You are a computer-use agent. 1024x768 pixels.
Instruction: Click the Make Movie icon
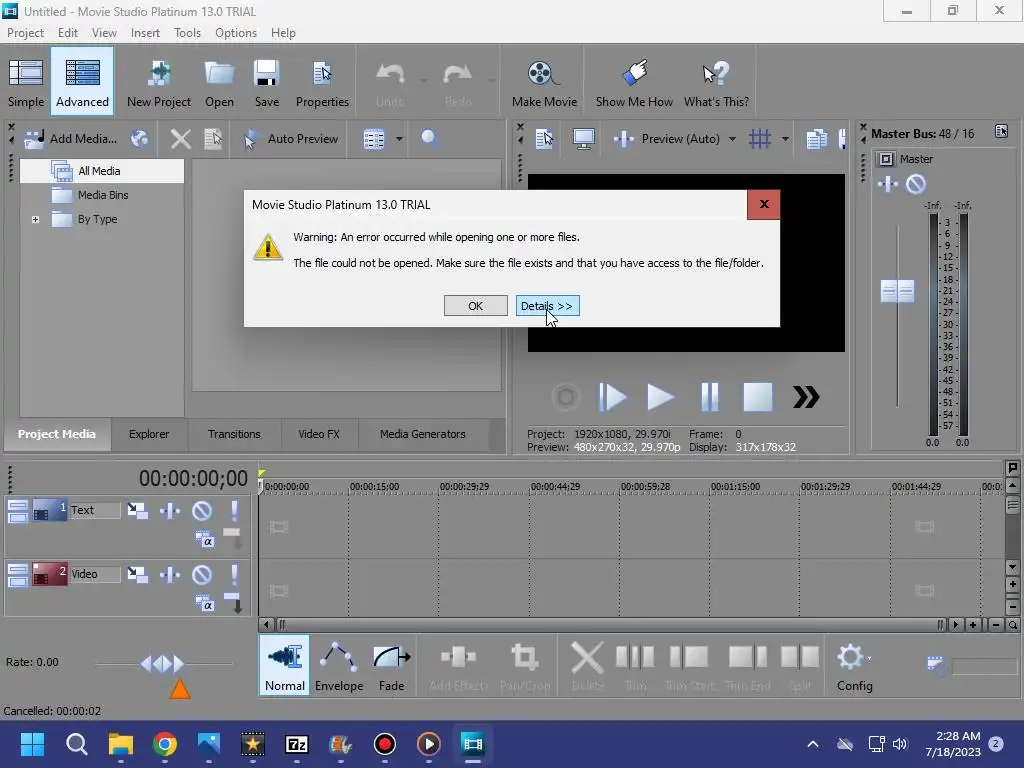544,82
